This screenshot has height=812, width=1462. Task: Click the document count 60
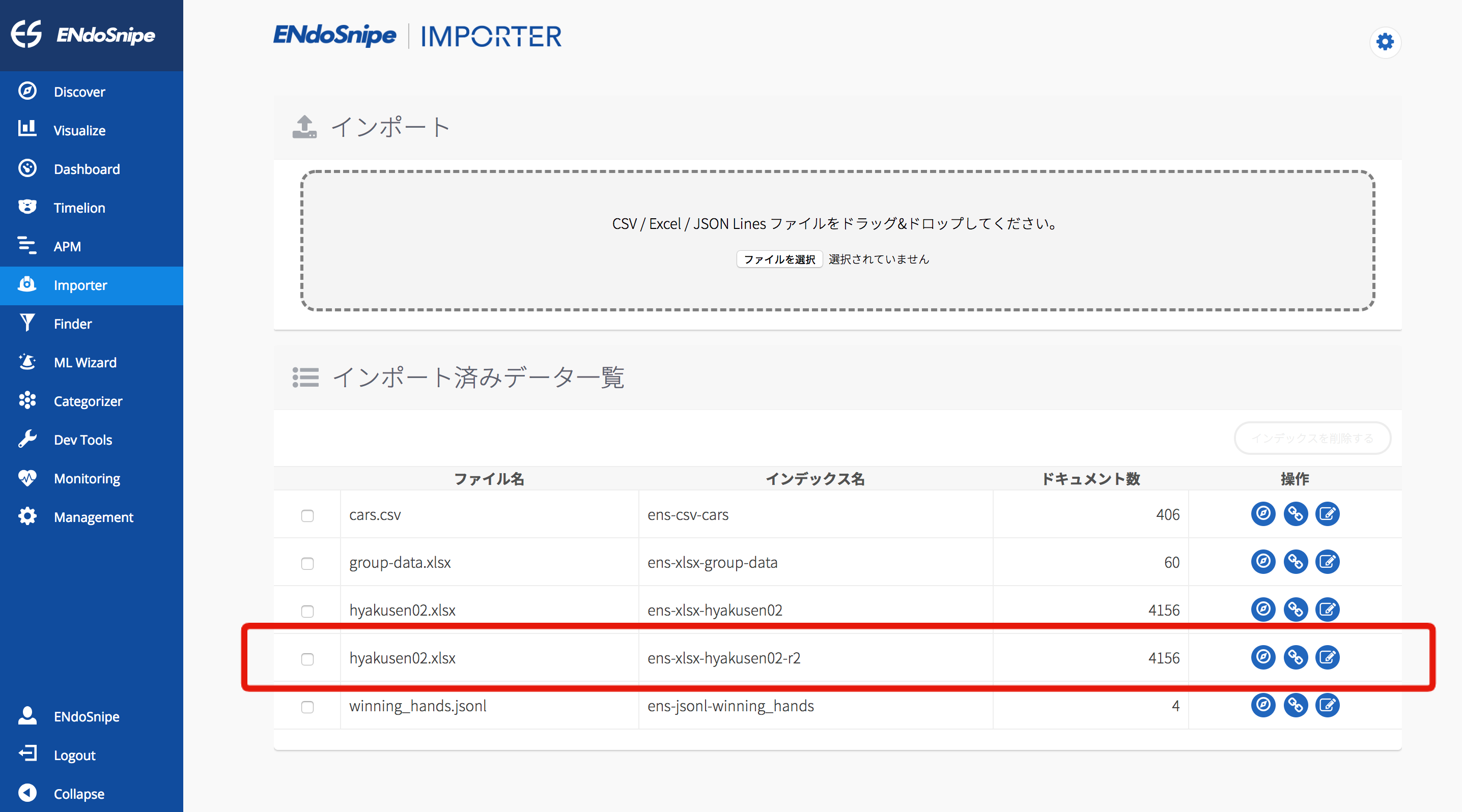(1171, 562)
